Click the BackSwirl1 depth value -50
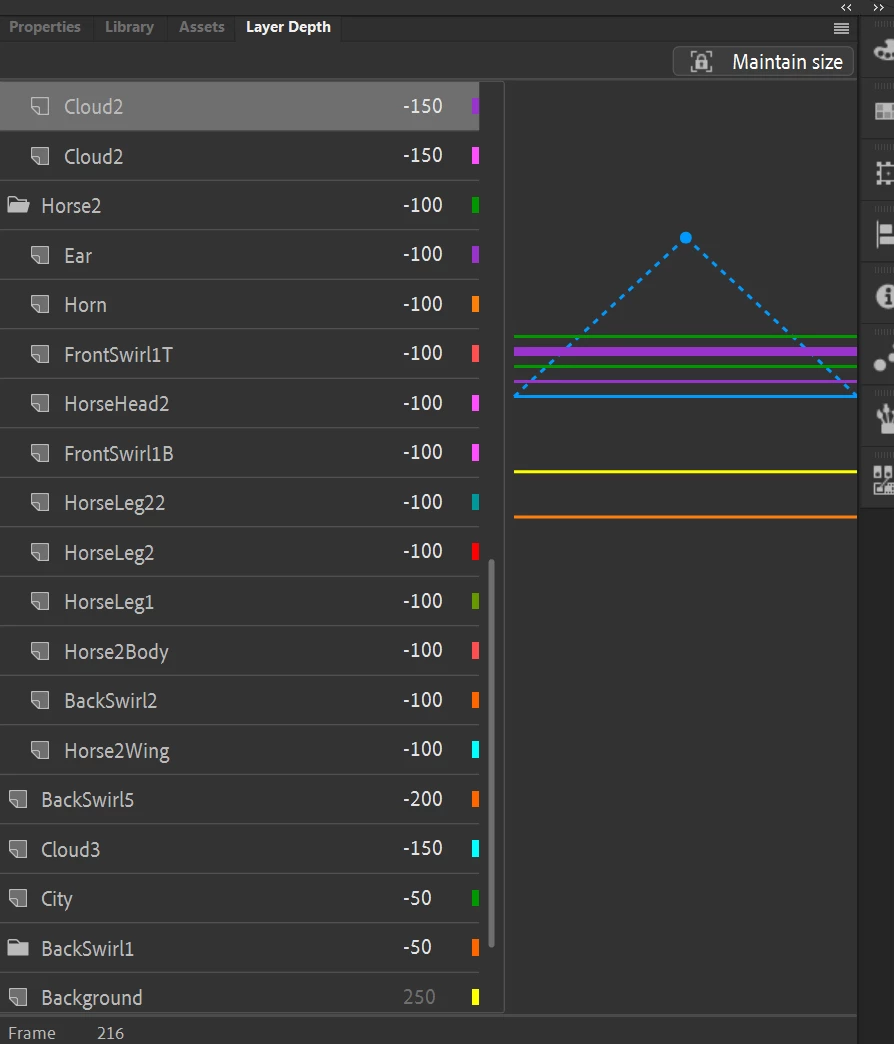 click(x=417, y=947)
